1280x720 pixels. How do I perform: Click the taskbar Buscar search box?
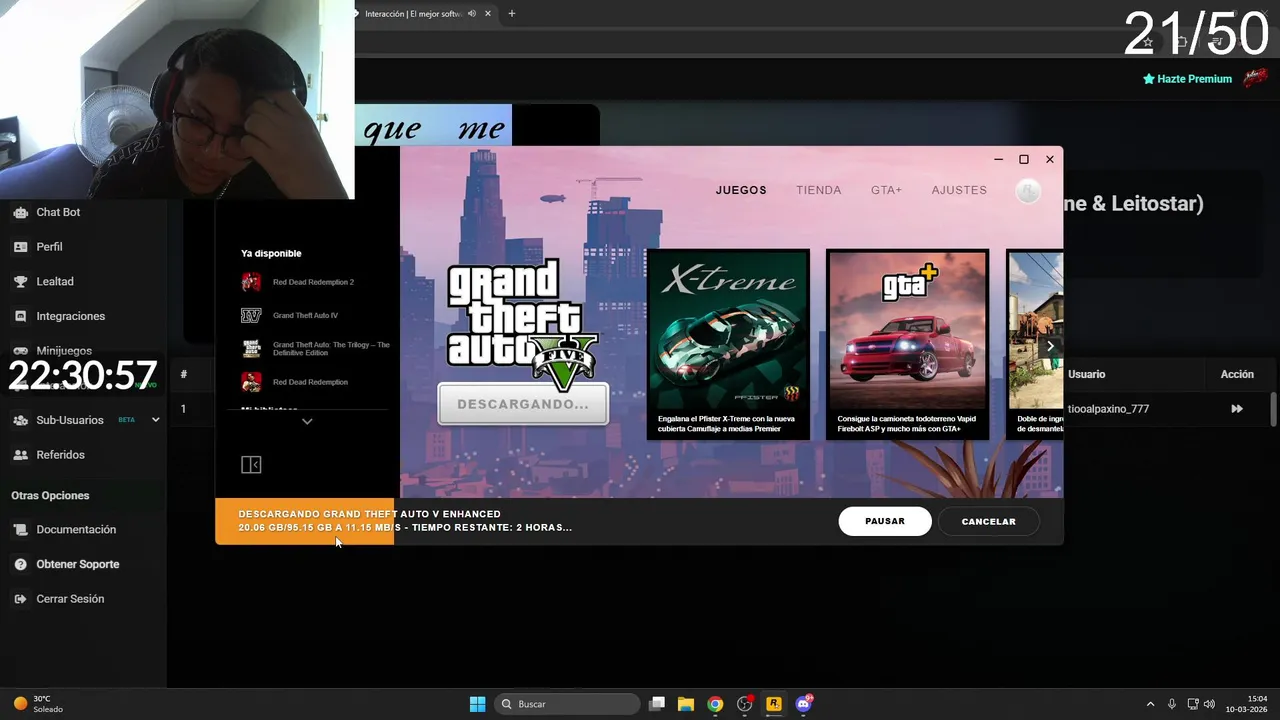pyautogui.click(x=568, y=704)
